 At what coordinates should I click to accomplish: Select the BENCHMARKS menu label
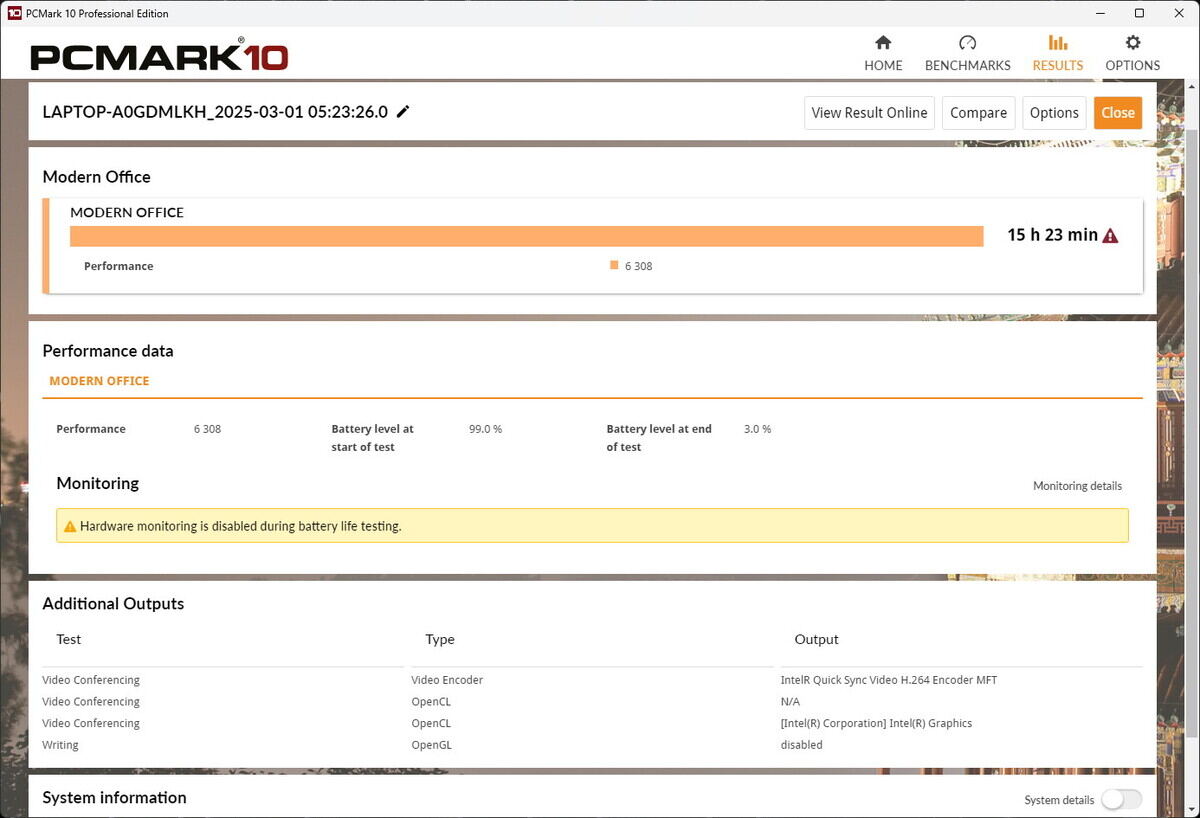967,65
